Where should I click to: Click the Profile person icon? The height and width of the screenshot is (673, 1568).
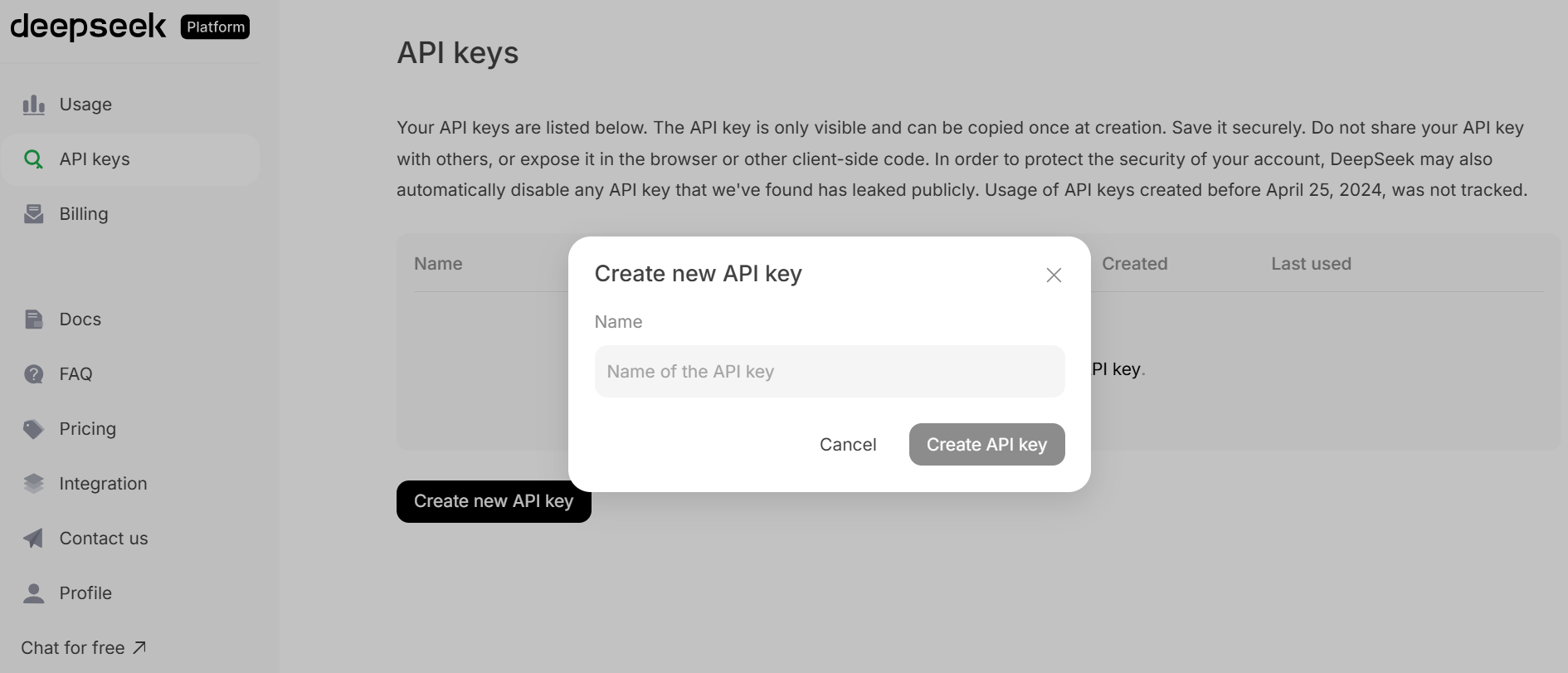[33, 593]
